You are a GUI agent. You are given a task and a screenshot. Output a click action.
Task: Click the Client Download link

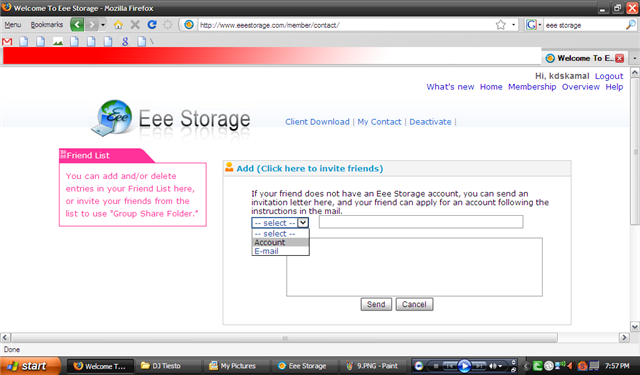317,122
